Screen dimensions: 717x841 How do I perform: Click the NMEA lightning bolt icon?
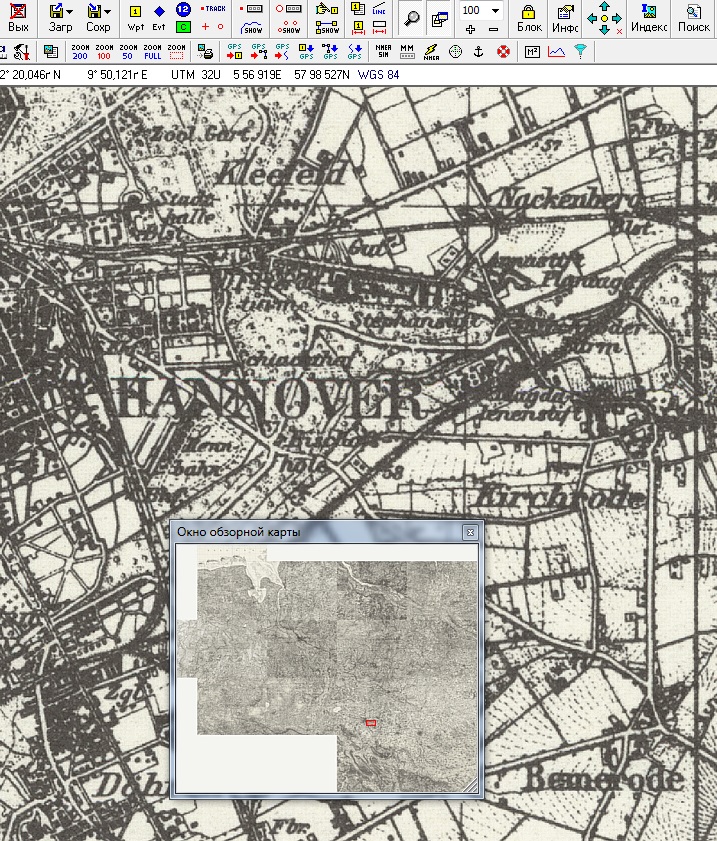[x=431, y=51]
